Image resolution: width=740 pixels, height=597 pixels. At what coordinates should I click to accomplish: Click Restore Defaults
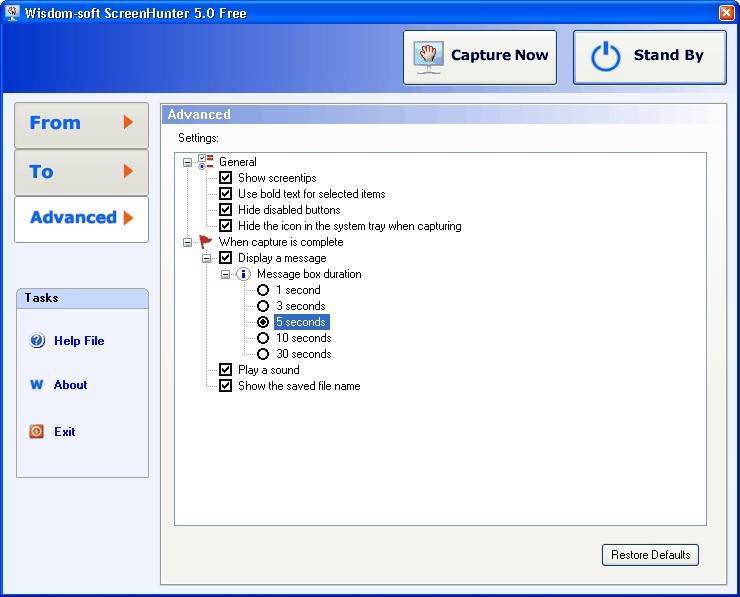(x=650, y=555)
